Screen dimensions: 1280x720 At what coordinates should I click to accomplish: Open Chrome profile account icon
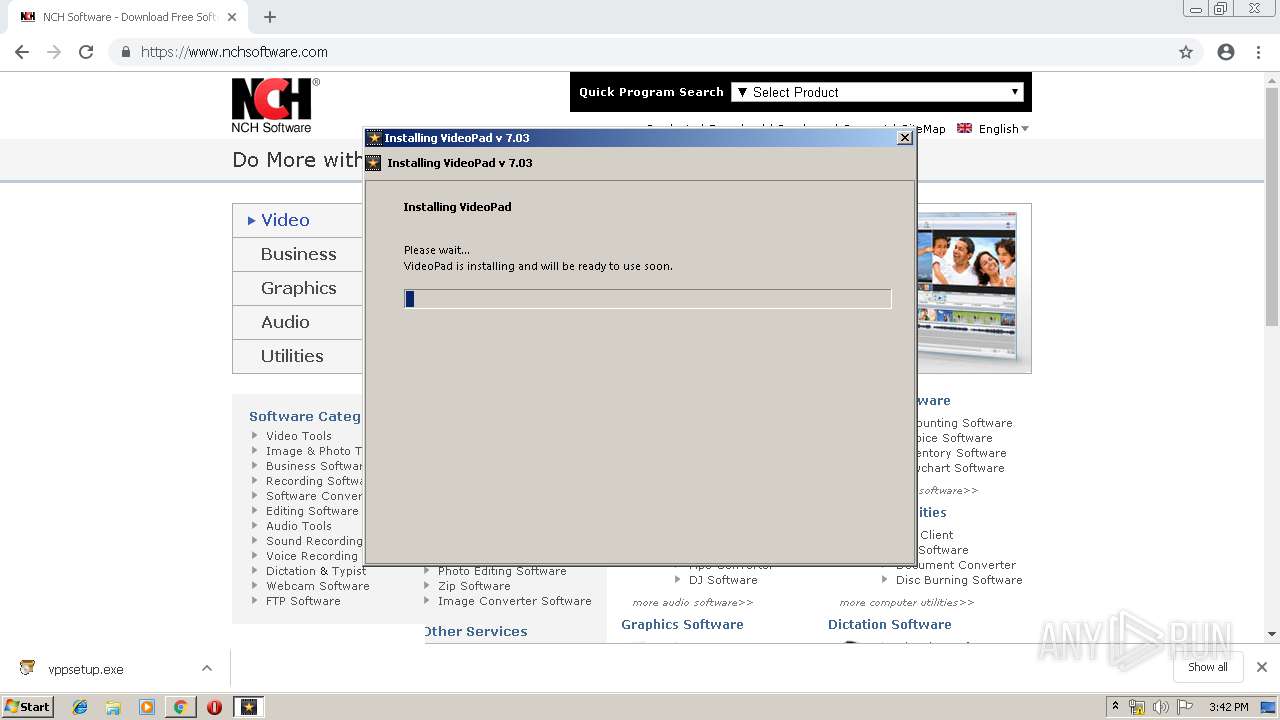click(1226, 52)
